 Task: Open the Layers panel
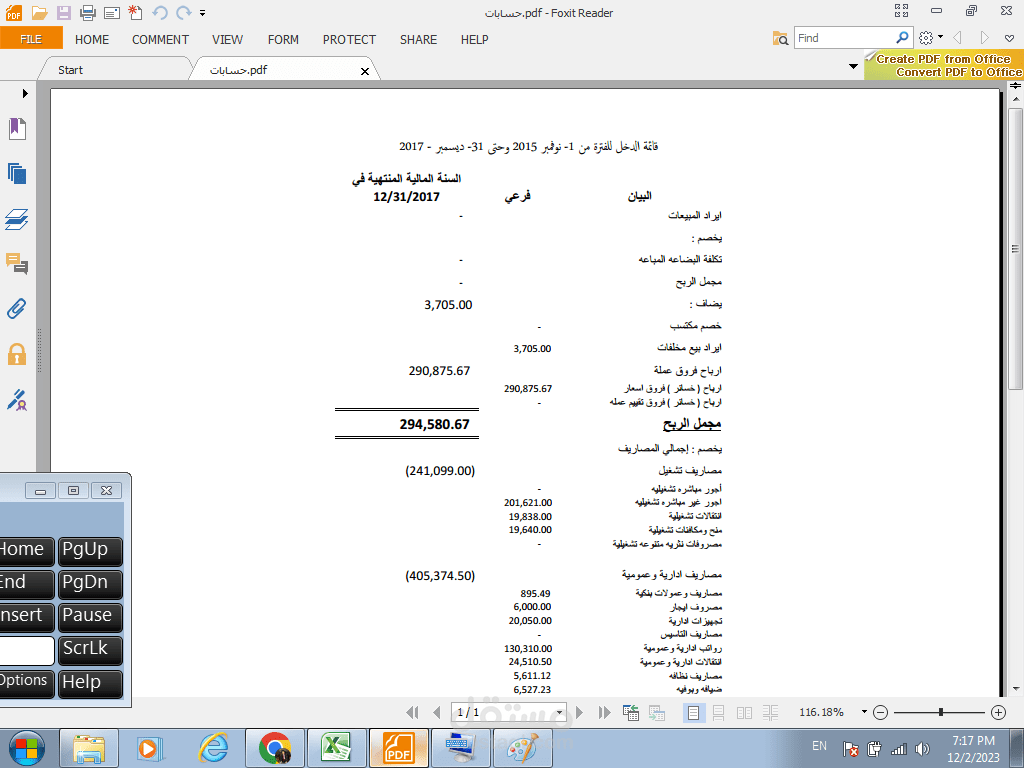click(17, 219)
